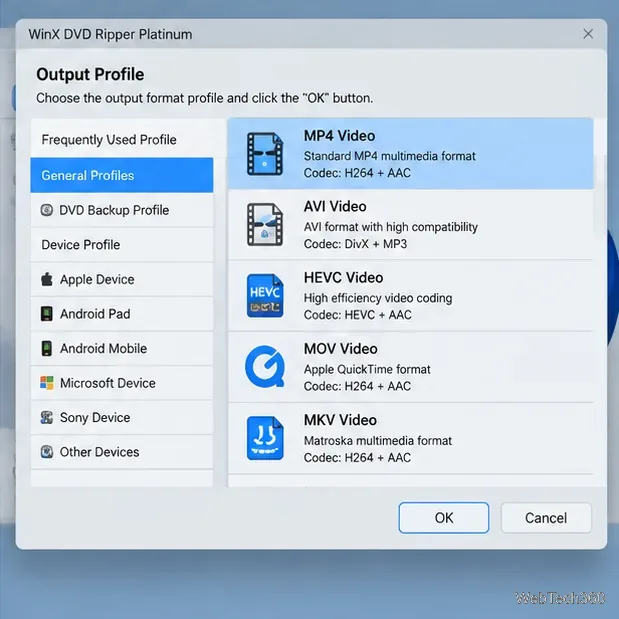Open the Frequently Used Profile category
This screenshot has height=619, width=619.
pyautogui.click(x=122, y=139)
